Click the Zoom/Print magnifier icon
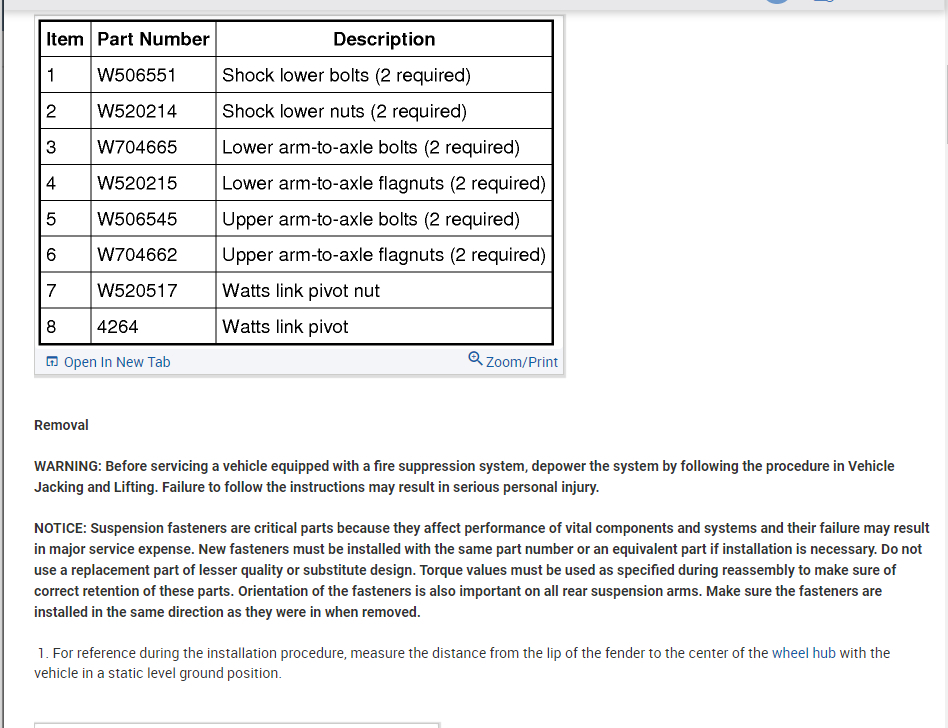The height and width of the screenshot is (728, 948). click(475, 359)
